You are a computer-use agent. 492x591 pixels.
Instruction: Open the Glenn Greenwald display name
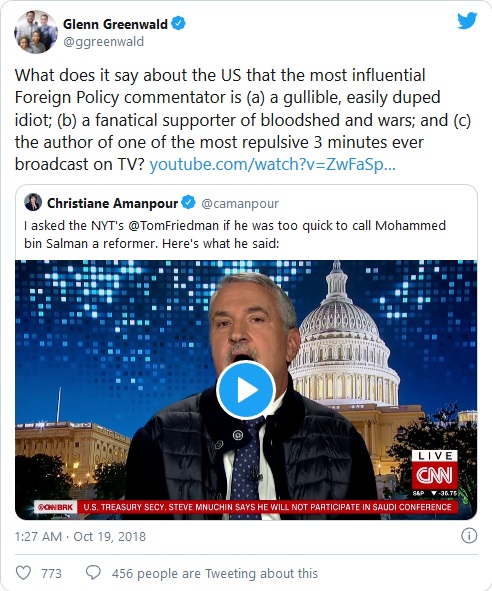pos(115,24)
